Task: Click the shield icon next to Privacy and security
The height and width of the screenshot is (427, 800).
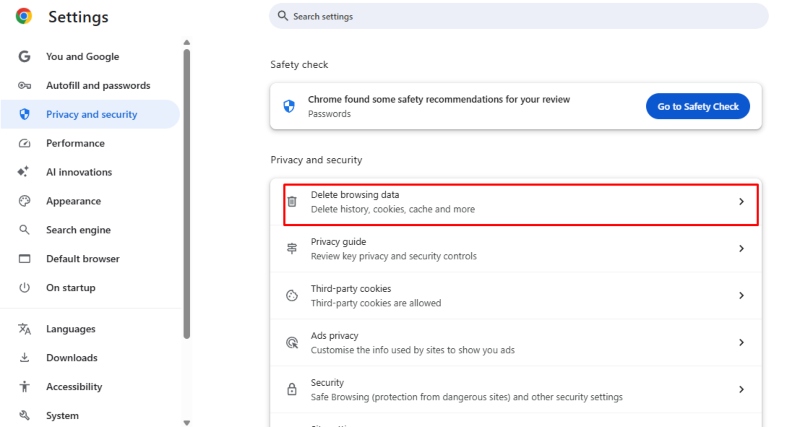Action: coord(24,114)
